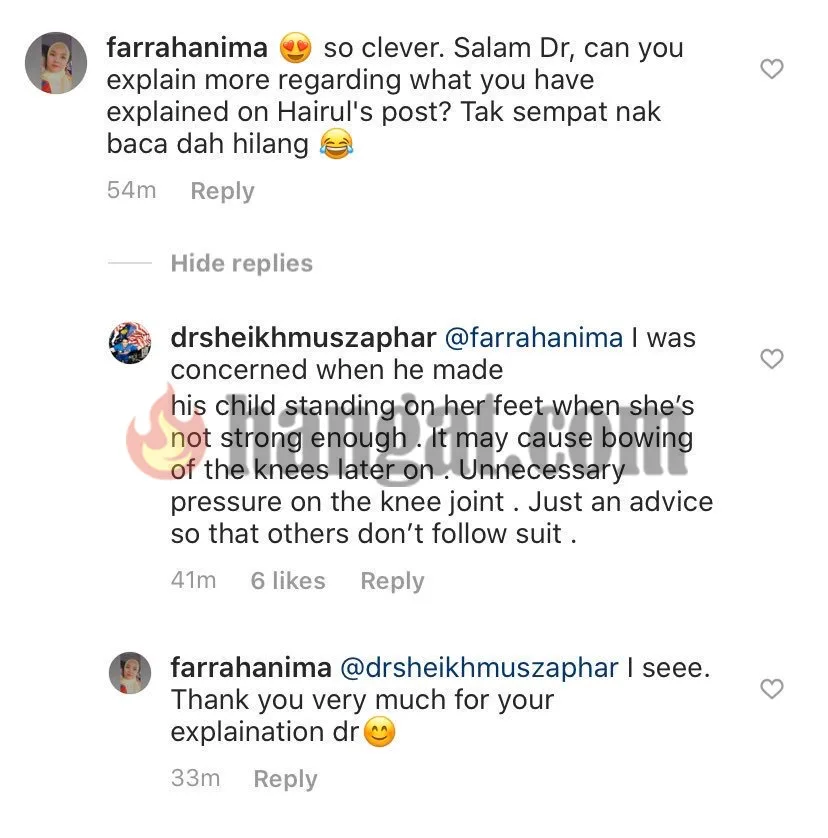Like farrahanima's top comment with heart icon
Screen dimensions: 828x838
tap(771, 69)
